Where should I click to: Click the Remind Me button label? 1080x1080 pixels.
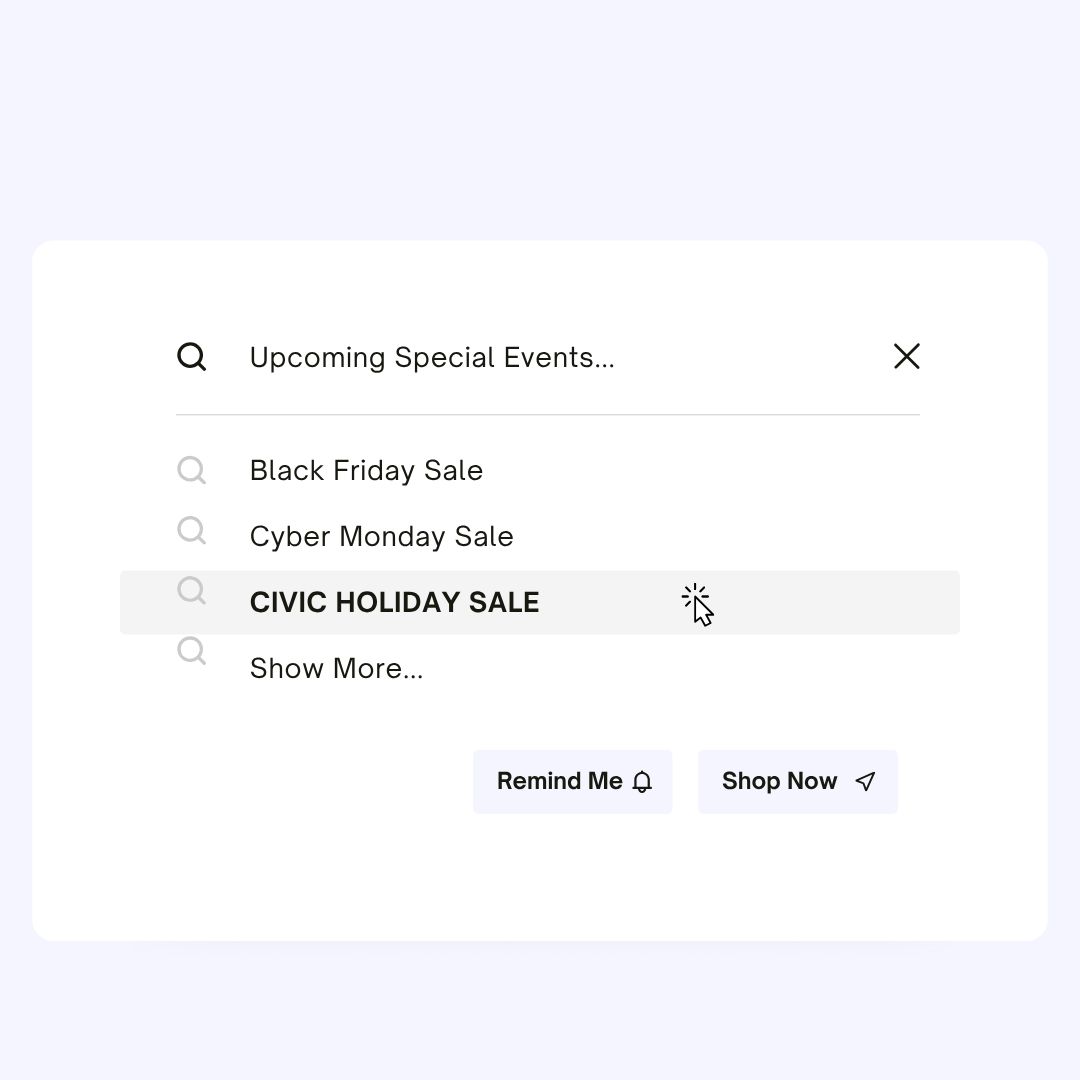tap(559, 781)
